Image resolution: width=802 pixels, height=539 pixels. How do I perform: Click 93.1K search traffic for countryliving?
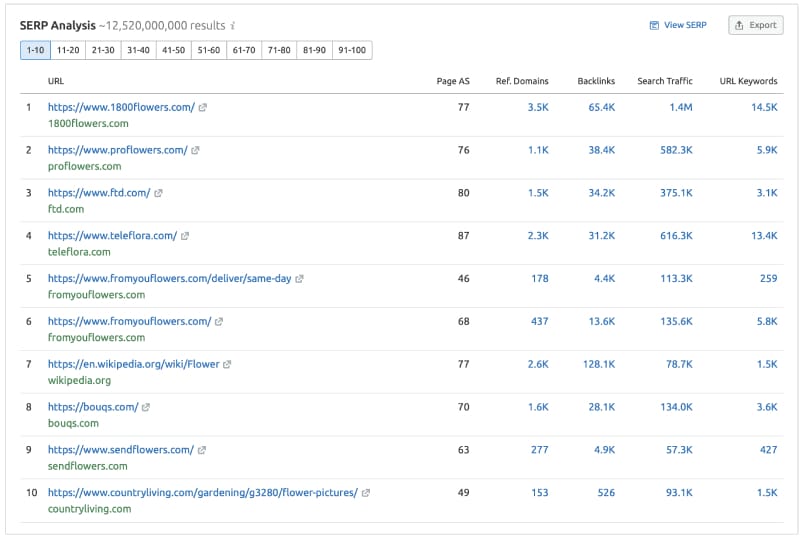tap(679, 493)
